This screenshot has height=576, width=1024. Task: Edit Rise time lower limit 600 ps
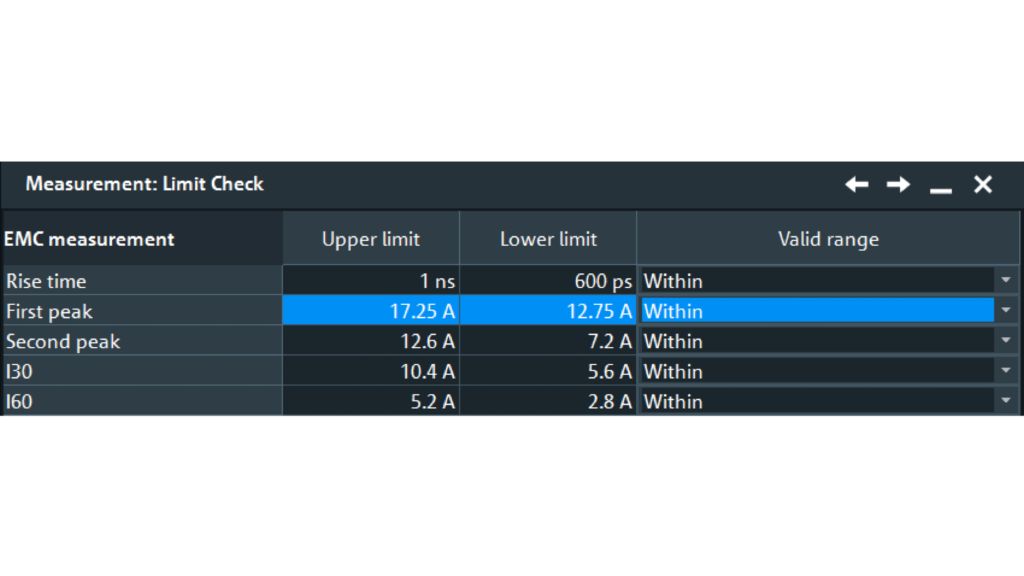pyautogui.click(x=548, y=281)
